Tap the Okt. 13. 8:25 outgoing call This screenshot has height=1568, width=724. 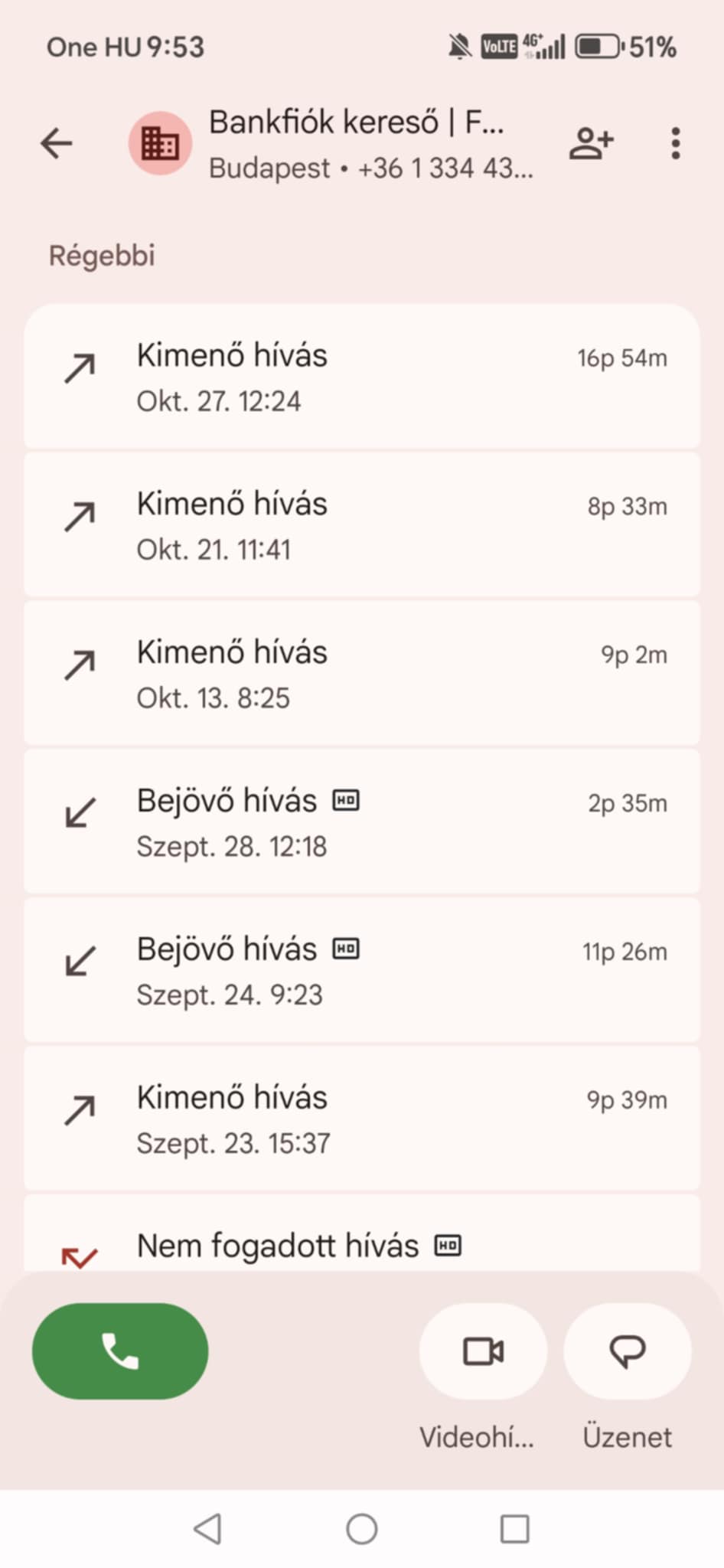pyautogui.click(x=362, y=674)
